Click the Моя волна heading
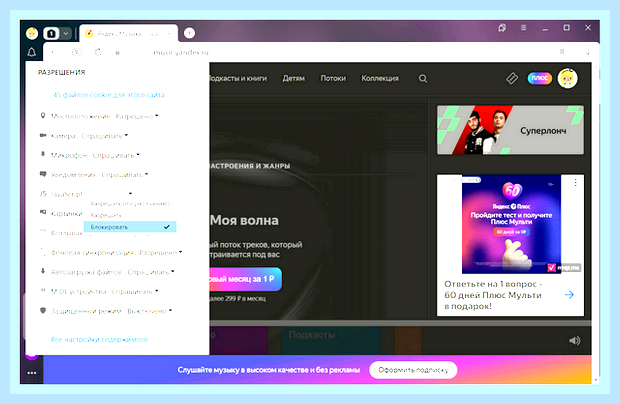The height and width of the screenshot is (404, 620). coord(244,220)
